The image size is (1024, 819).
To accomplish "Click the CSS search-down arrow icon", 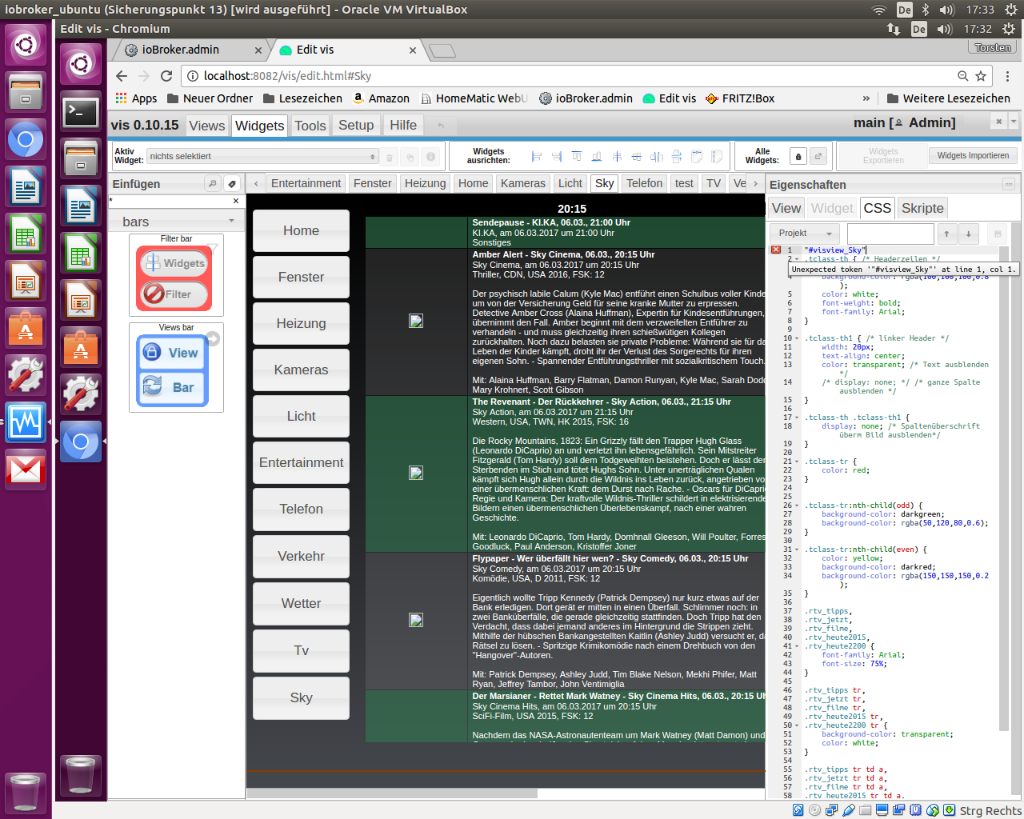I will pyautogui.click(x=968, y=233).
